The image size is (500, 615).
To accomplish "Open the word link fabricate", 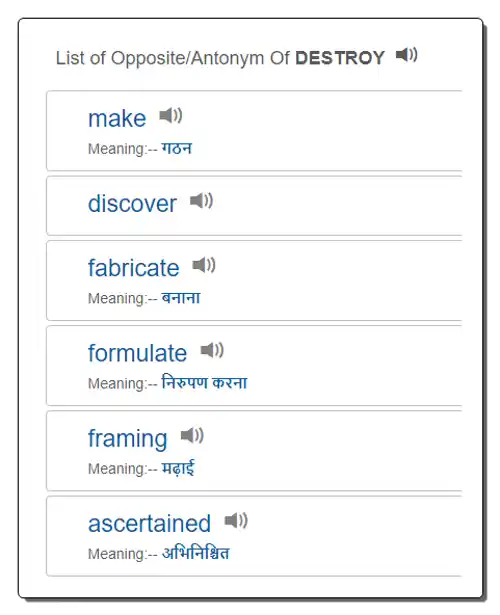I will click(134, 268).
